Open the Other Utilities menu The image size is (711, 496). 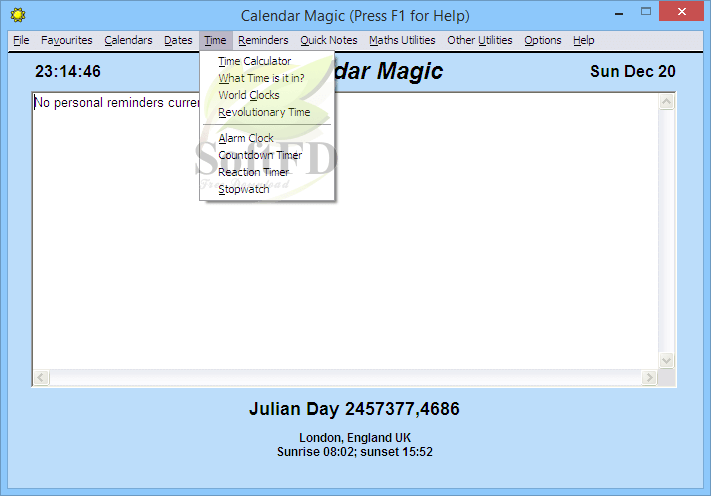click(x=480, y=40)
